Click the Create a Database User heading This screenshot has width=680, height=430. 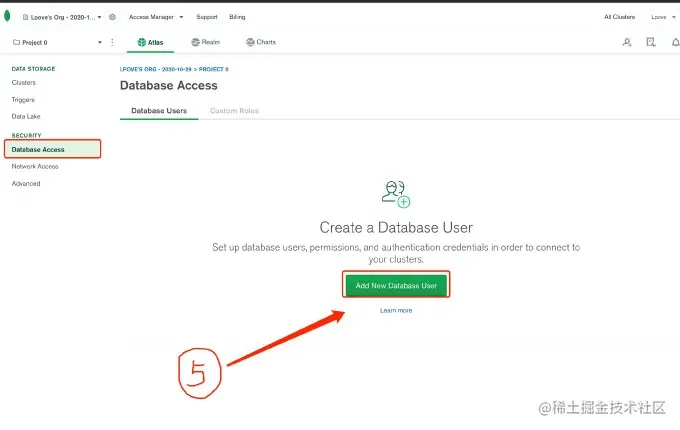click(x=396, y=228)
